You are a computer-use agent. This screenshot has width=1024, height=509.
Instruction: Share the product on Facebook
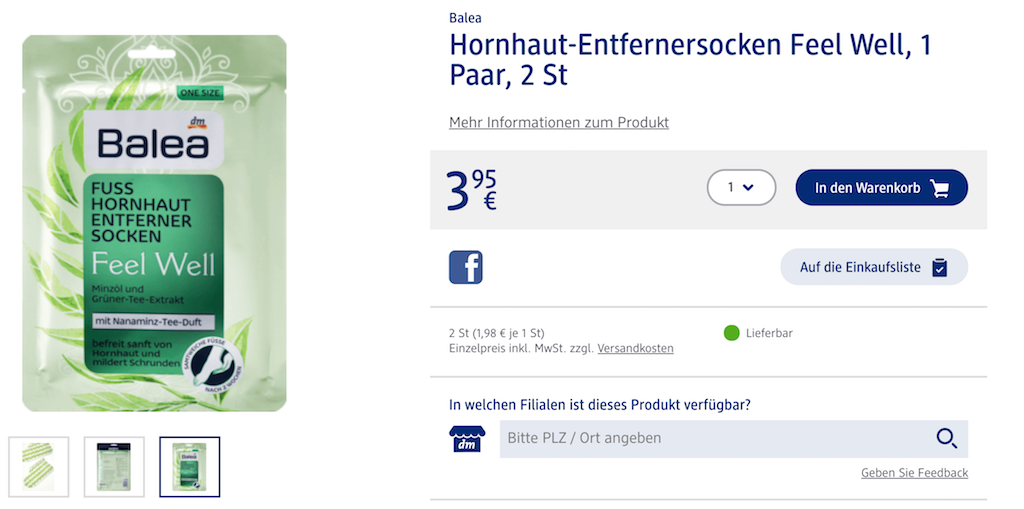click(x=466, y=267)
